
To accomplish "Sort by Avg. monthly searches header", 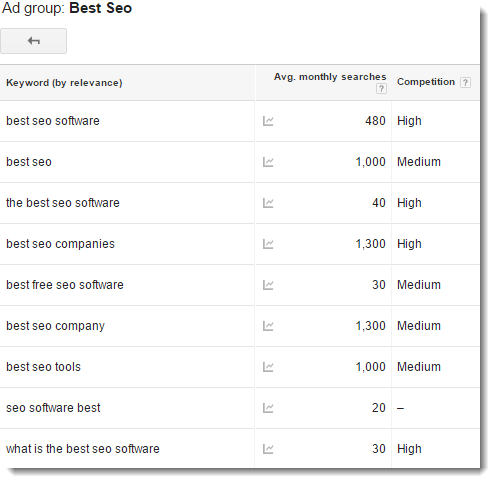I will click(330, 77).
